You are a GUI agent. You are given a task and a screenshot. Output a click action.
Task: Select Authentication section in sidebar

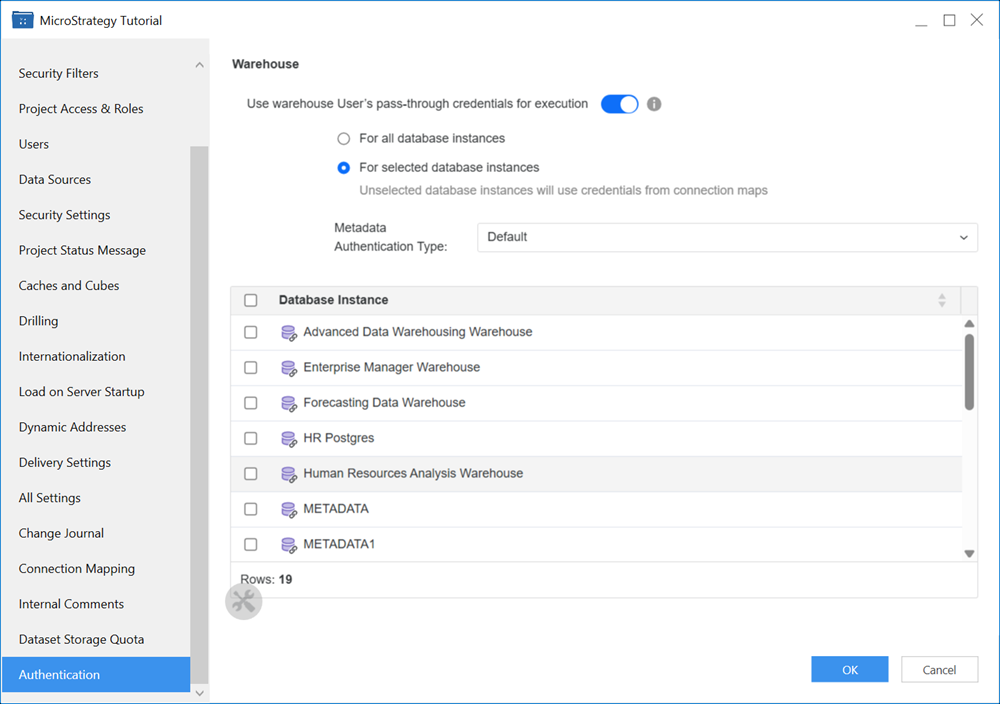tap(96, 675)
